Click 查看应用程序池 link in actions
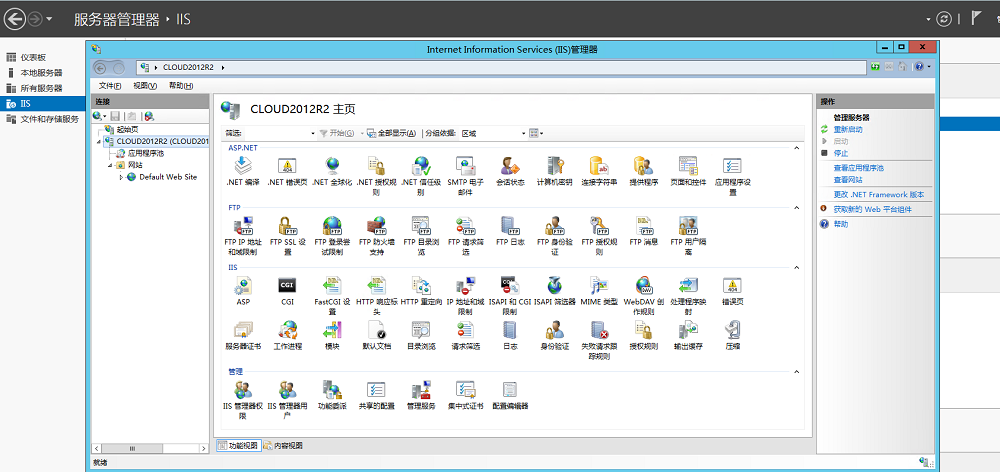1000x472 pixels. point(858,168)
